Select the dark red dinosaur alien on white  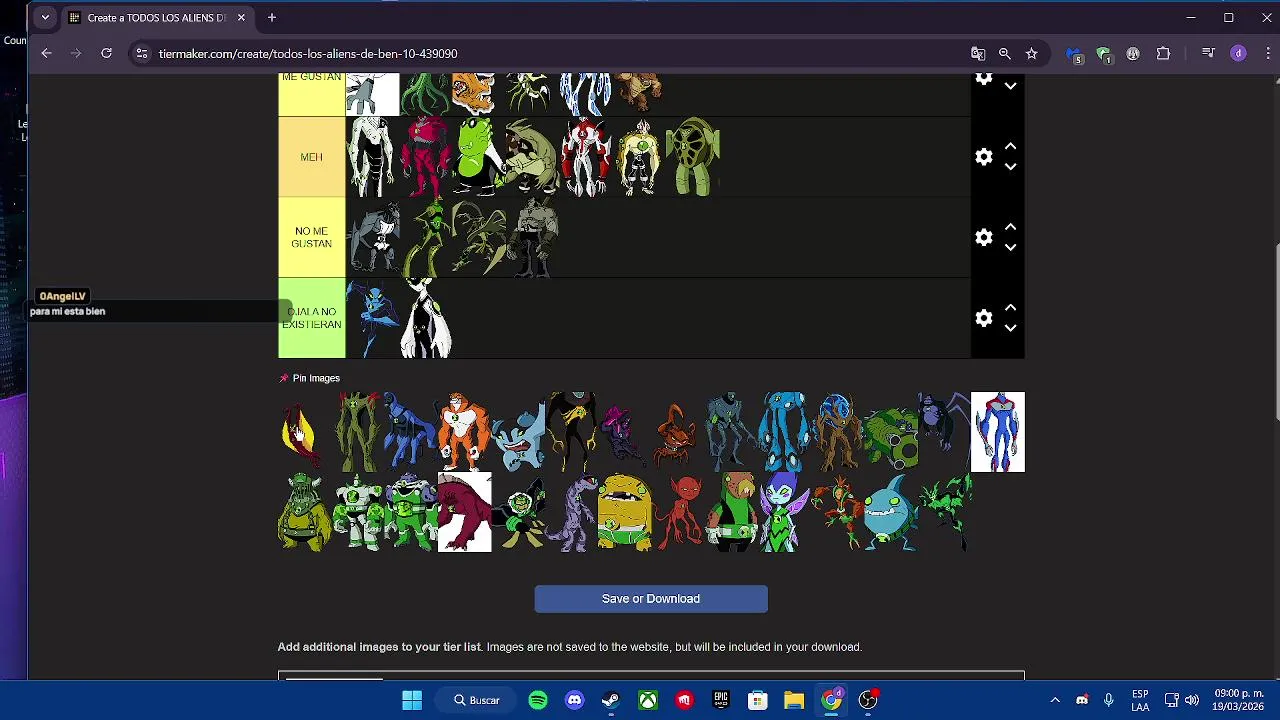coord(464,512)
